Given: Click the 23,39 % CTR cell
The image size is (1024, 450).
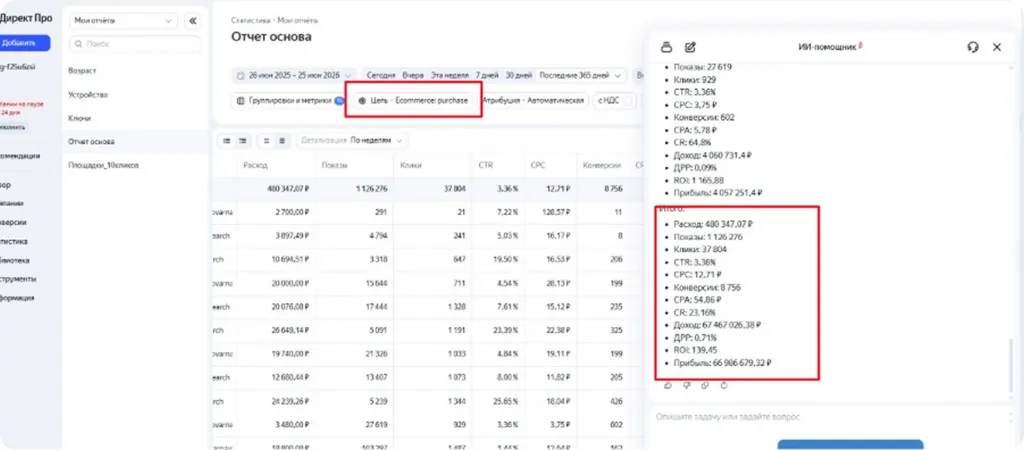Looking at the screenshot, I should click(x=505, y=330).
